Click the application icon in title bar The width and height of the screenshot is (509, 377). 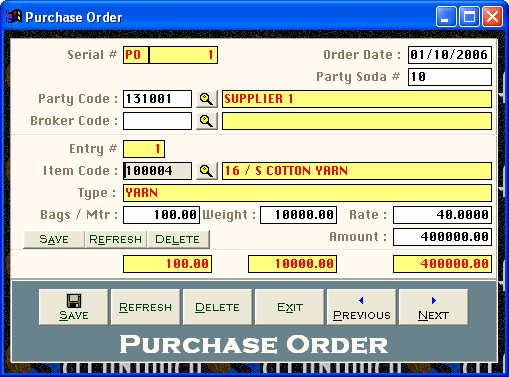pyautogui.click(x=14, y=17)
